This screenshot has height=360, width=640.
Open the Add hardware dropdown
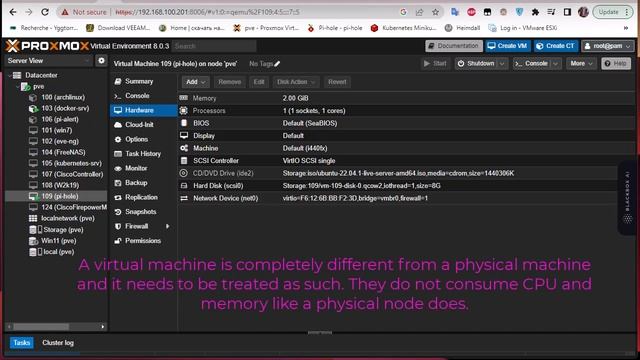[196, 82]
